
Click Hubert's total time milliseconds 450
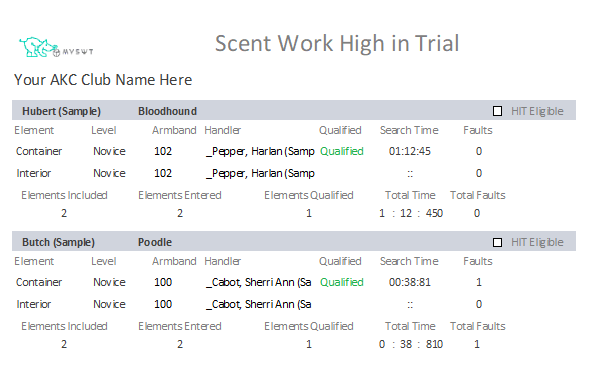tap(434, 213)
